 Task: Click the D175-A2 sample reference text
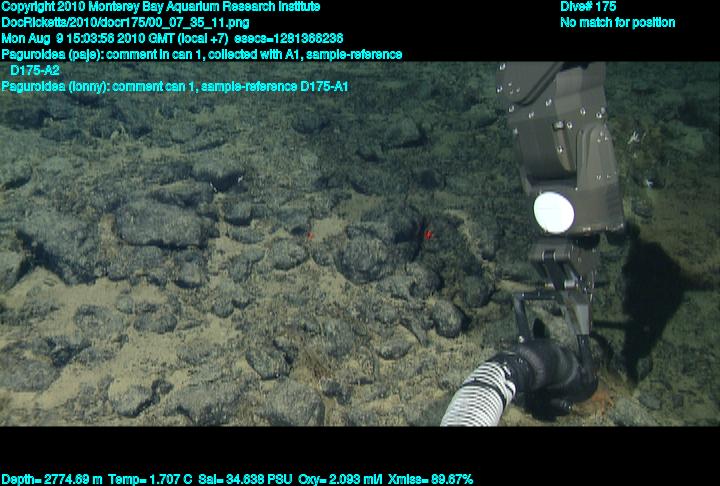coord(34,71)
